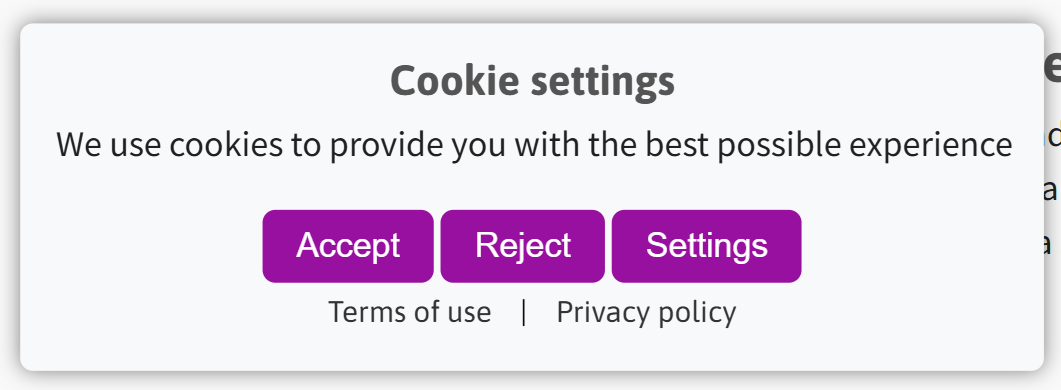The height and width of the screenshot is (390, 1061).
Task: Click the word 'Cookie' in the heading
Action: click(455, 79)
